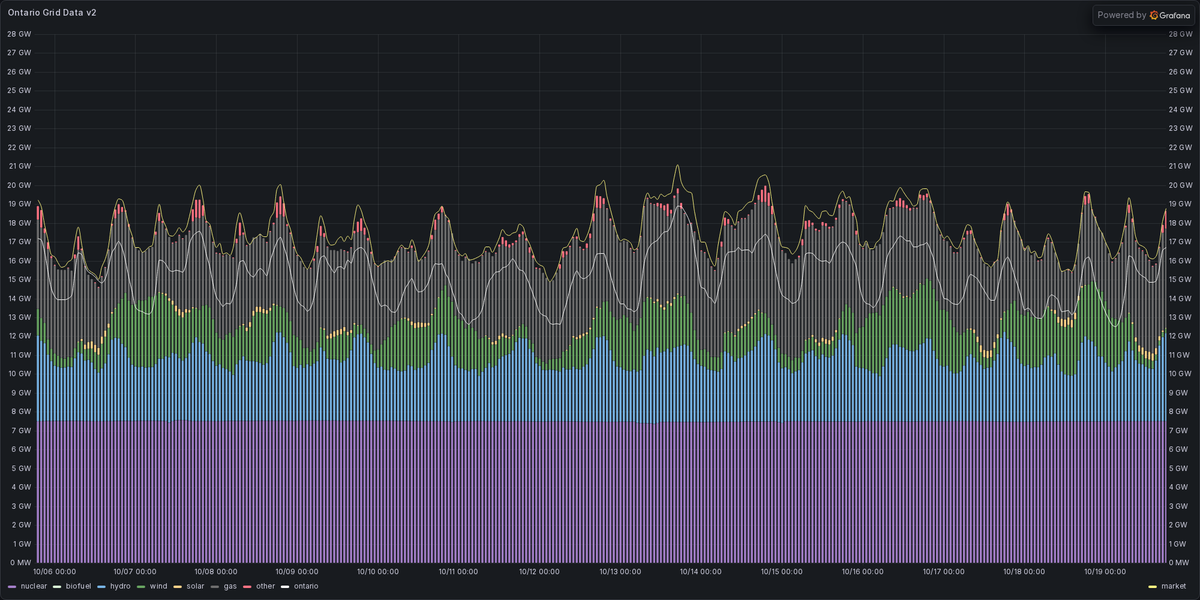Image resolution: width=1200 pixels, height=600 pixels.
Task: Open the blue hydro legend color swatch
Action: (101, 586)
